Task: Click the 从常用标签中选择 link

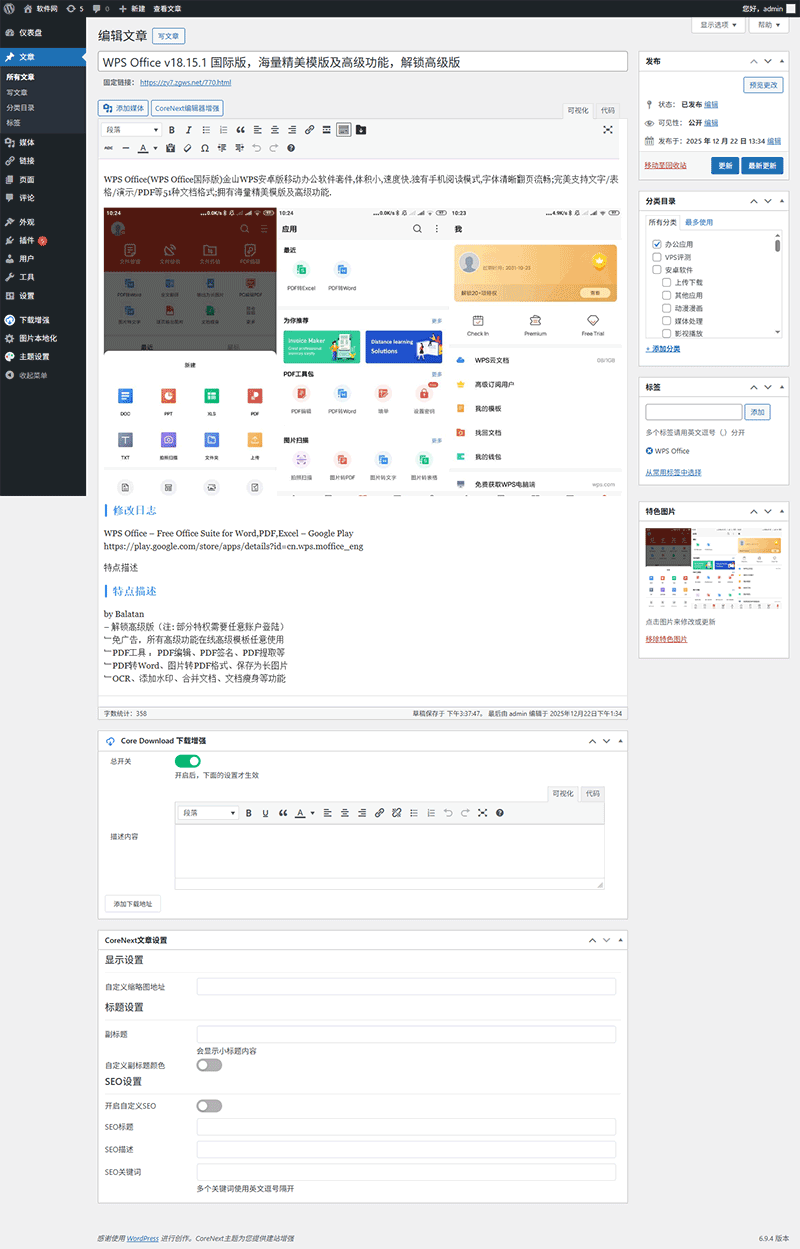Action: [673, 472]
